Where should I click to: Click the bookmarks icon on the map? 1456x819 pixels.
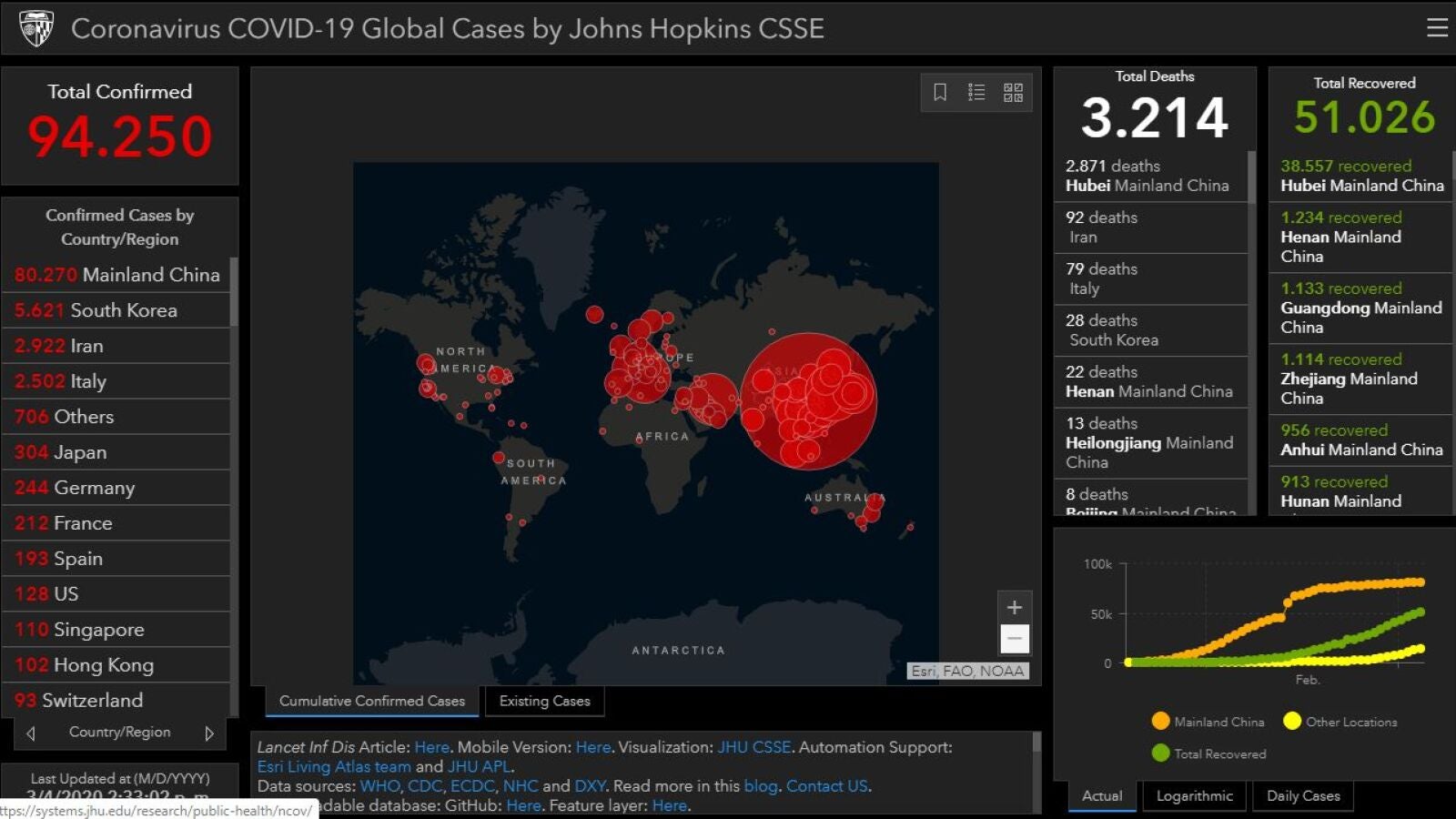click(x=940, y=92)
